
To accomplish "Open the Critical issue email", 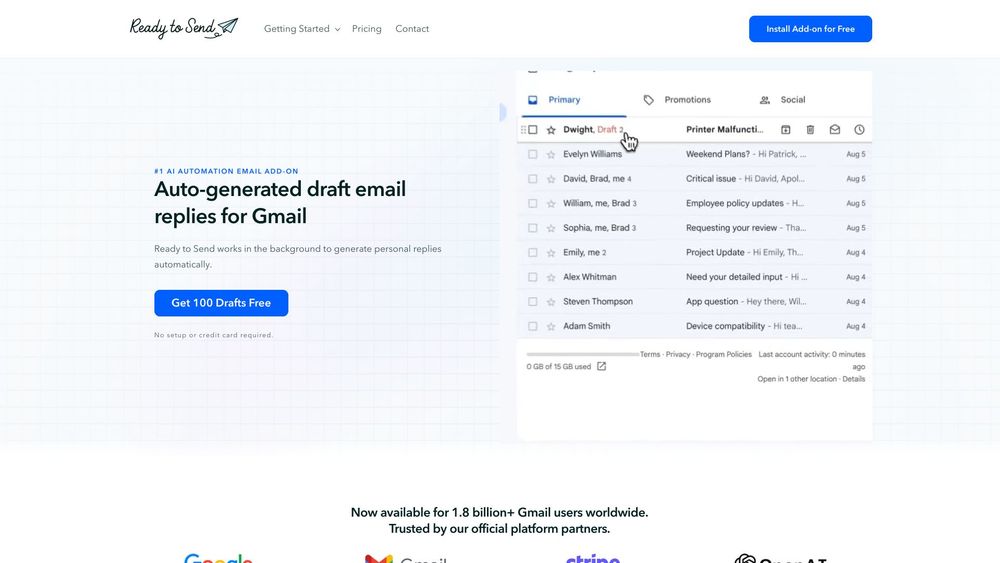I will tap(695, 179).
